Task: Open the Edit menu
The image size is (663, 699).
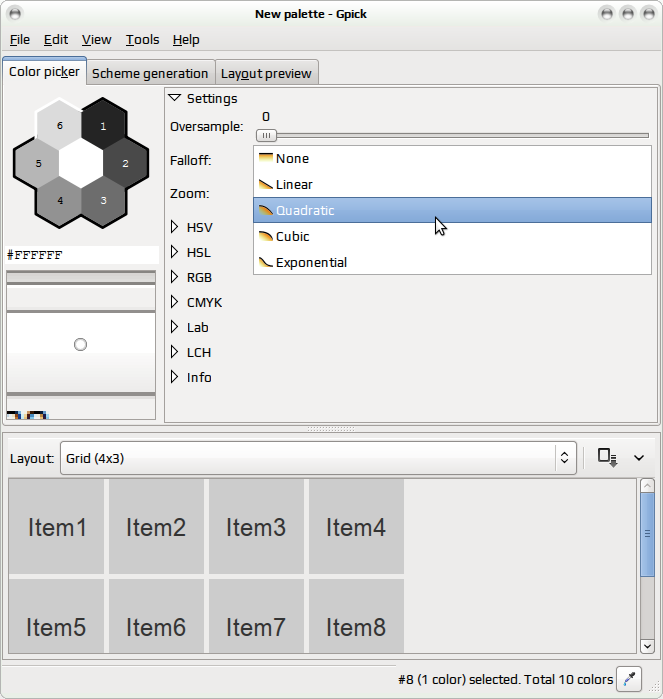Action: coord(56,40)
